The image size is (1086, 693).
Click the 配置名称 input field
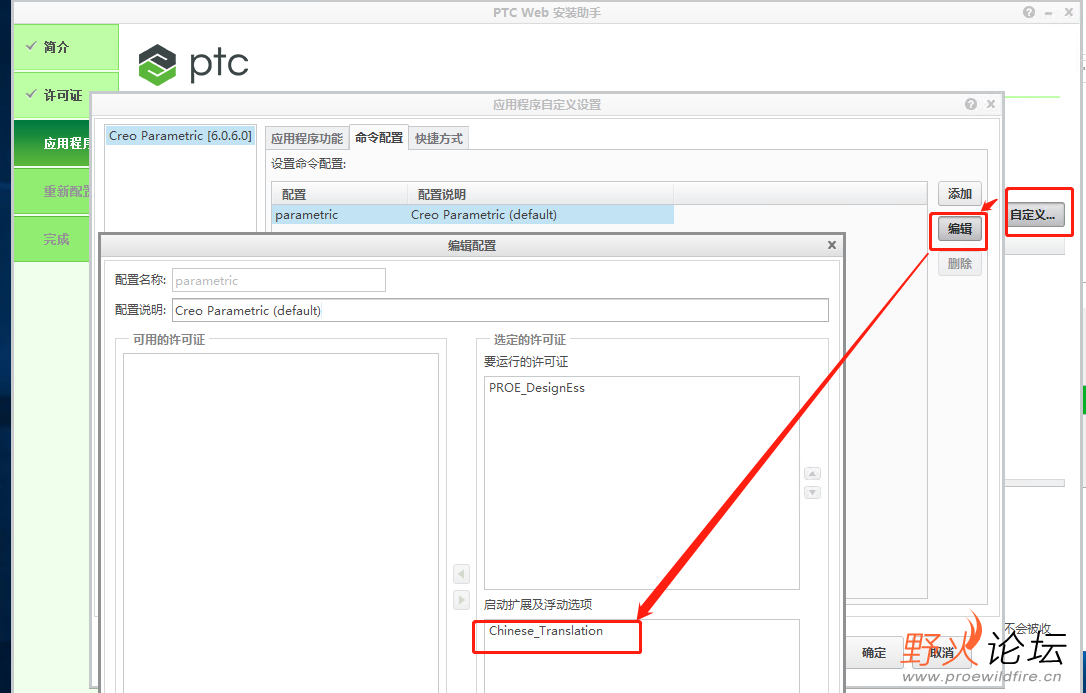[278, 280]
